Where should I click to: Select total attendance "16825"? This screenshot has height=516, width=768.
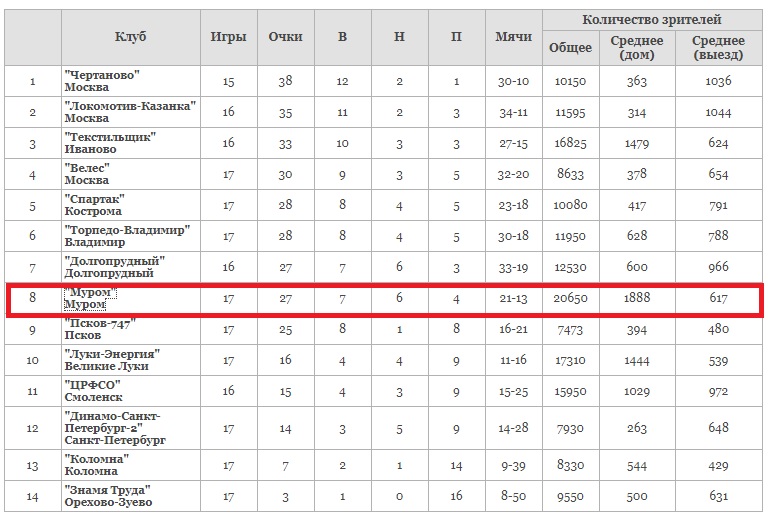(571, 143)
